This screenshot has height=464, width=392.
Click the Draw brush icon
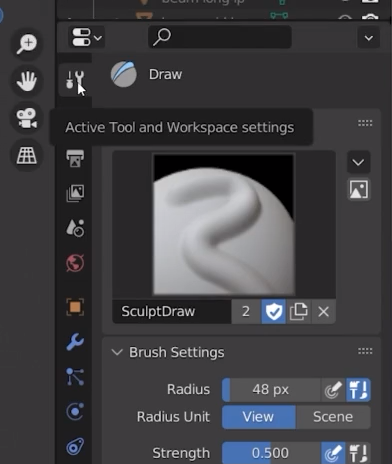tap(124, 74)
